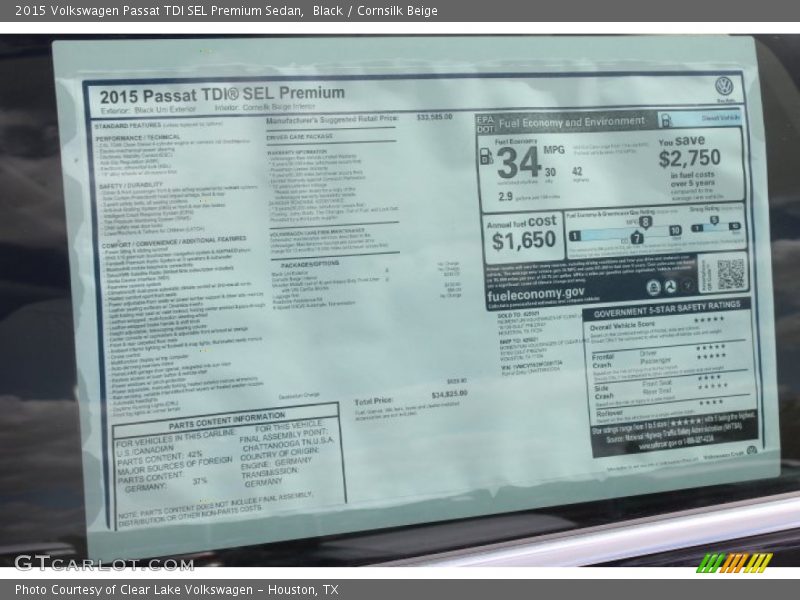Click the fuel pump icon beside 34 MPG

click(486, 156)
